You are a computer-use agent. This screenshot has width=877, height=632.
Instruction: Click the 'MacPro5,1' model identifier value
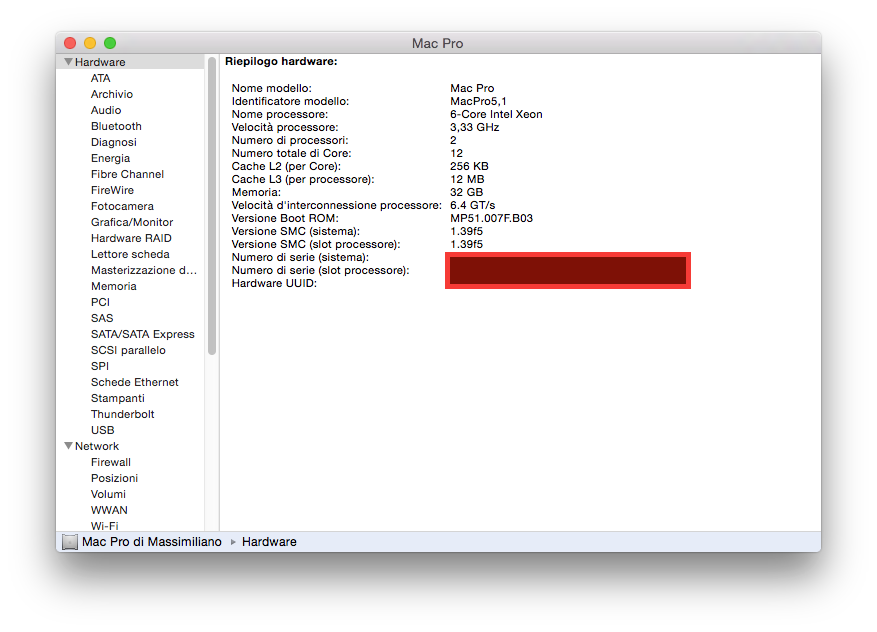coord(478,101)
